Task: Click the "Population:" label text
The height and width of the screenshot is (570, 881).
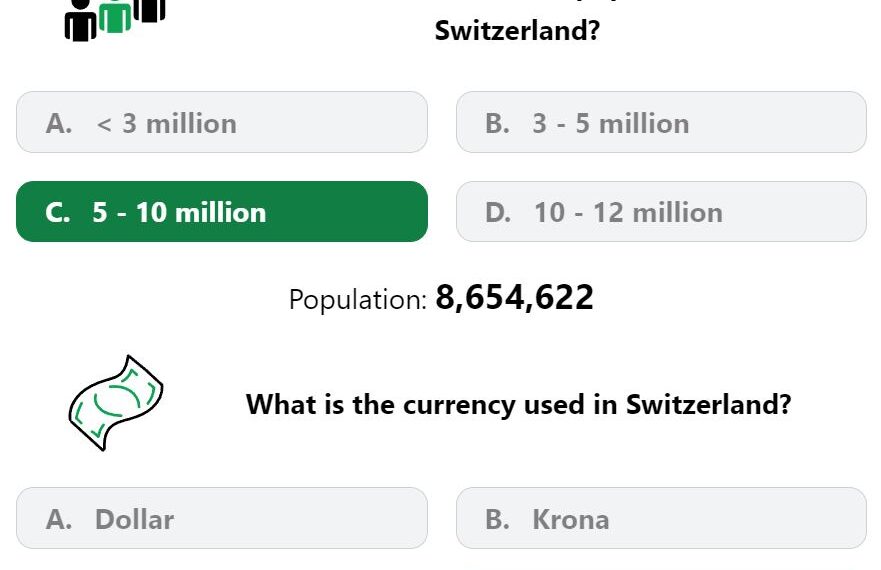Action: [358, 299]
